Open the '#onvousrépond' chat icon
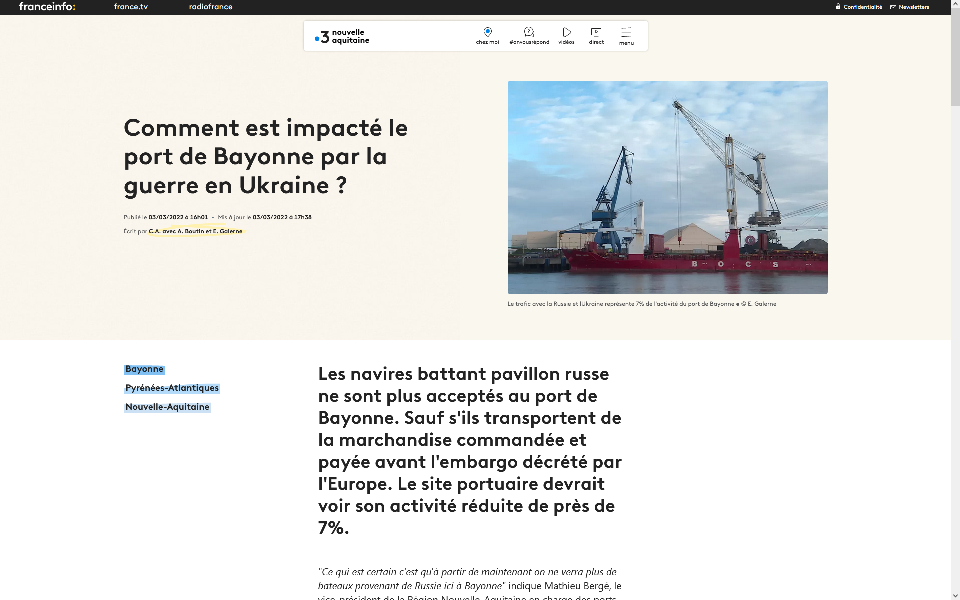 coord(529,34)
